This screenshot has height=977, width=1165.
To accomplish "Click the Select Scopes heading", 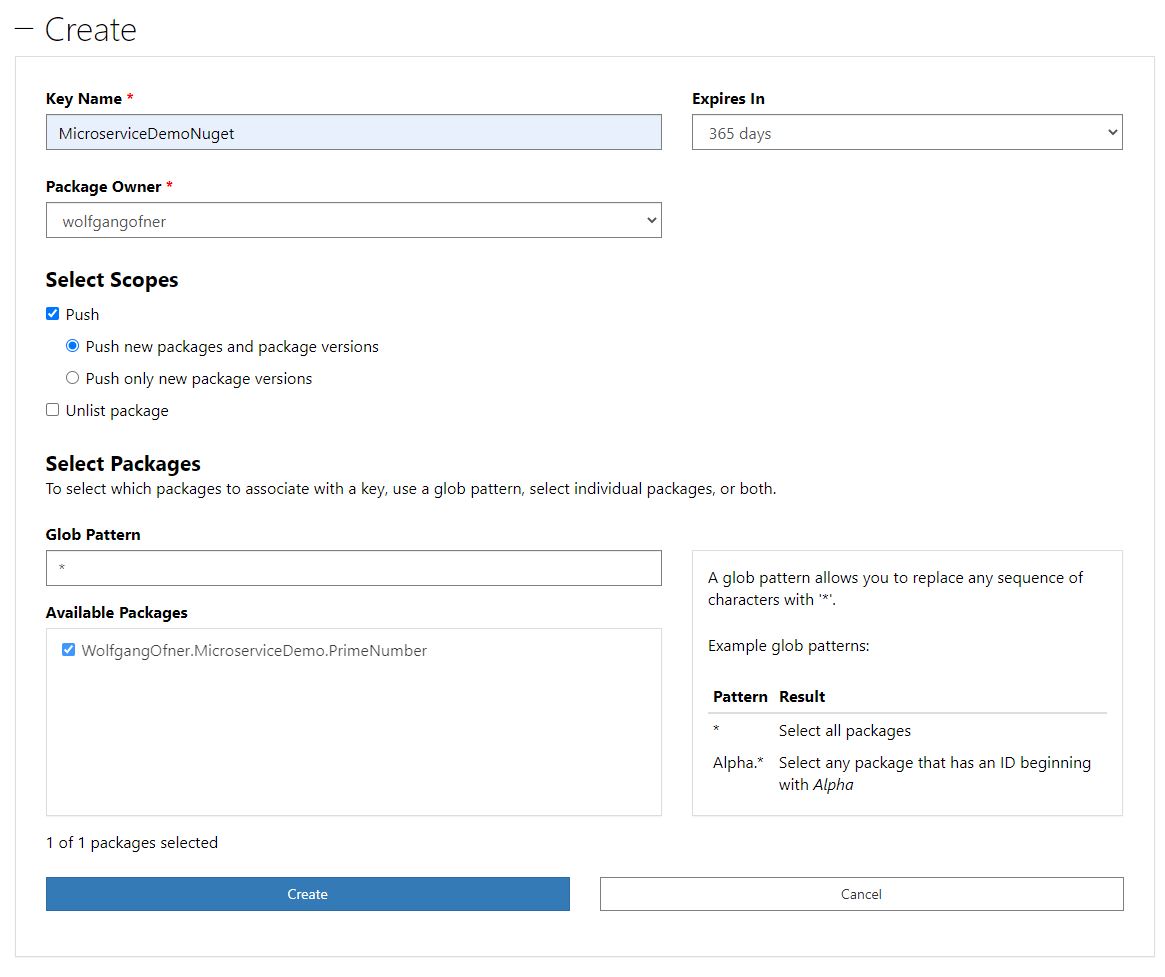I will pyautogui.click(x=111, y=280).
